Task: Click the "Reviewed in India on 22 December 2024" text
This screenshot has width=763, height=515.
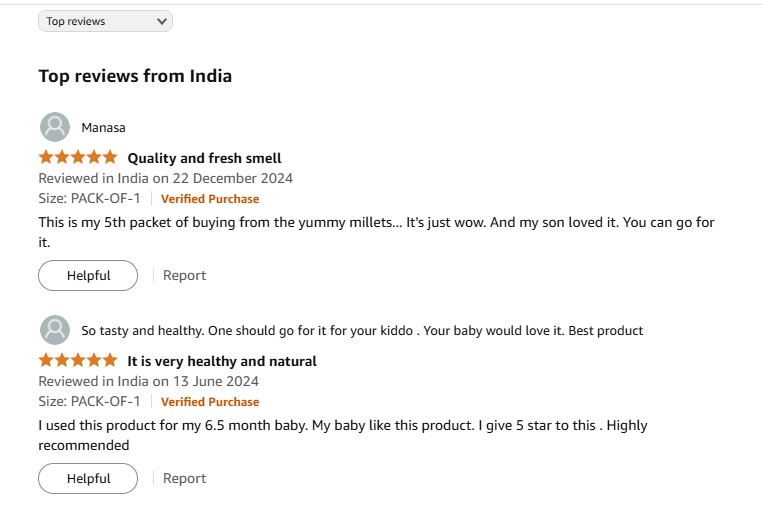Action: pos(165,178)
